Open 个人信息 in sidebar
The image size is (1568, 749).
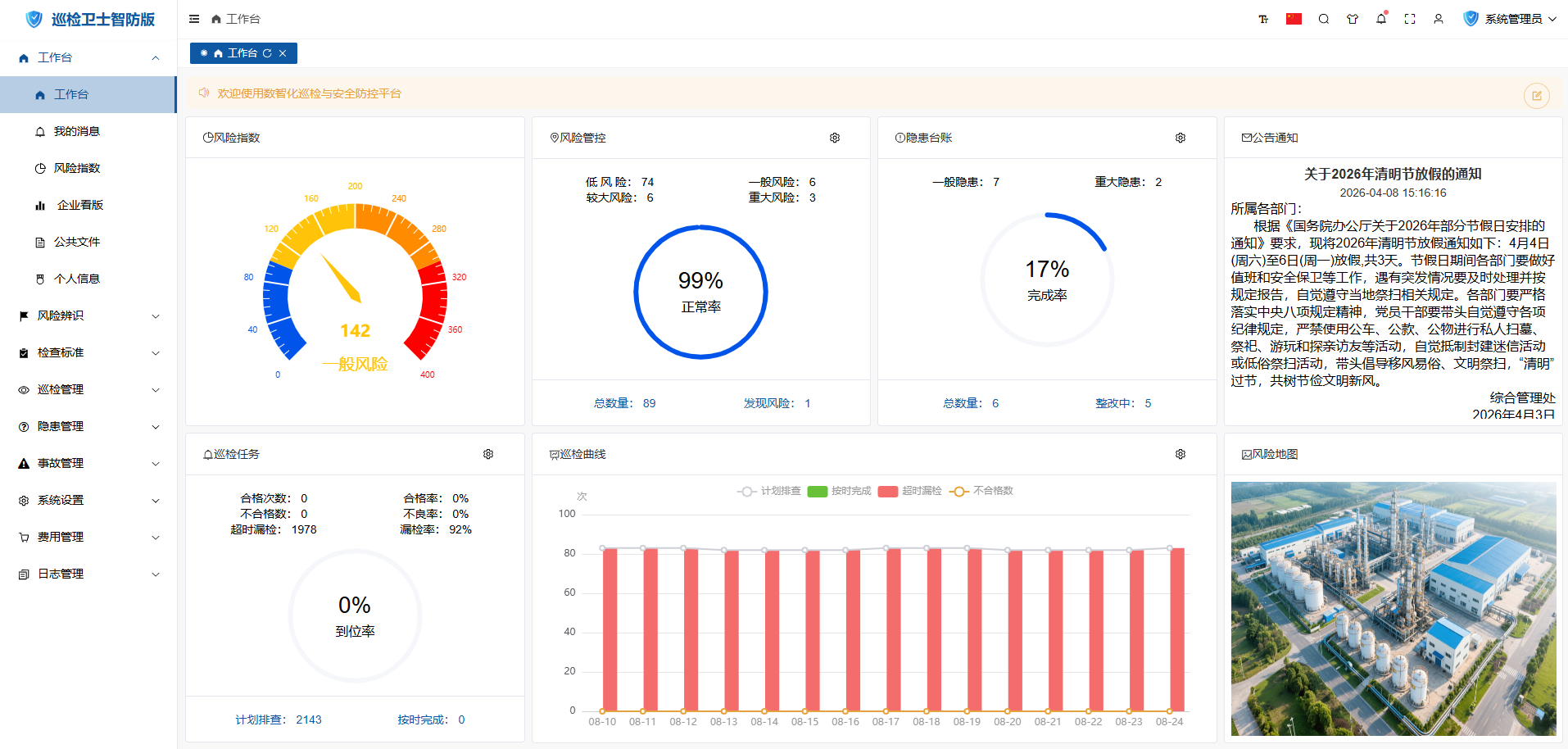(88, 279)
